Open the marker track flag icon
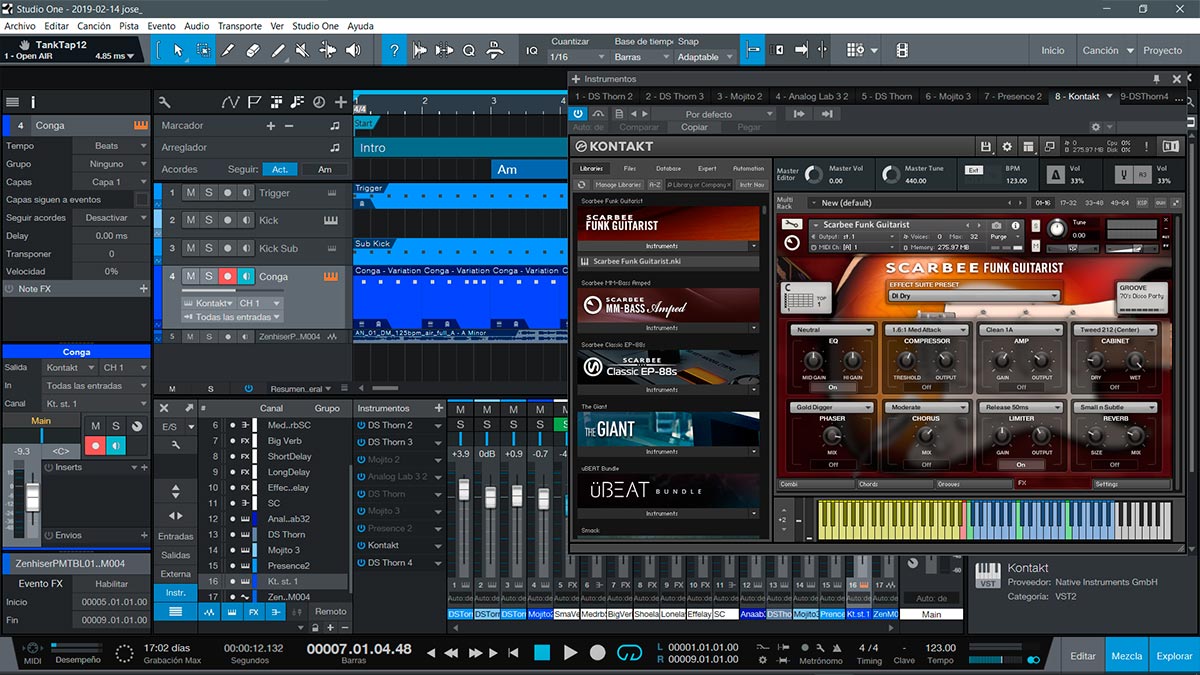 tap(255, 102)
